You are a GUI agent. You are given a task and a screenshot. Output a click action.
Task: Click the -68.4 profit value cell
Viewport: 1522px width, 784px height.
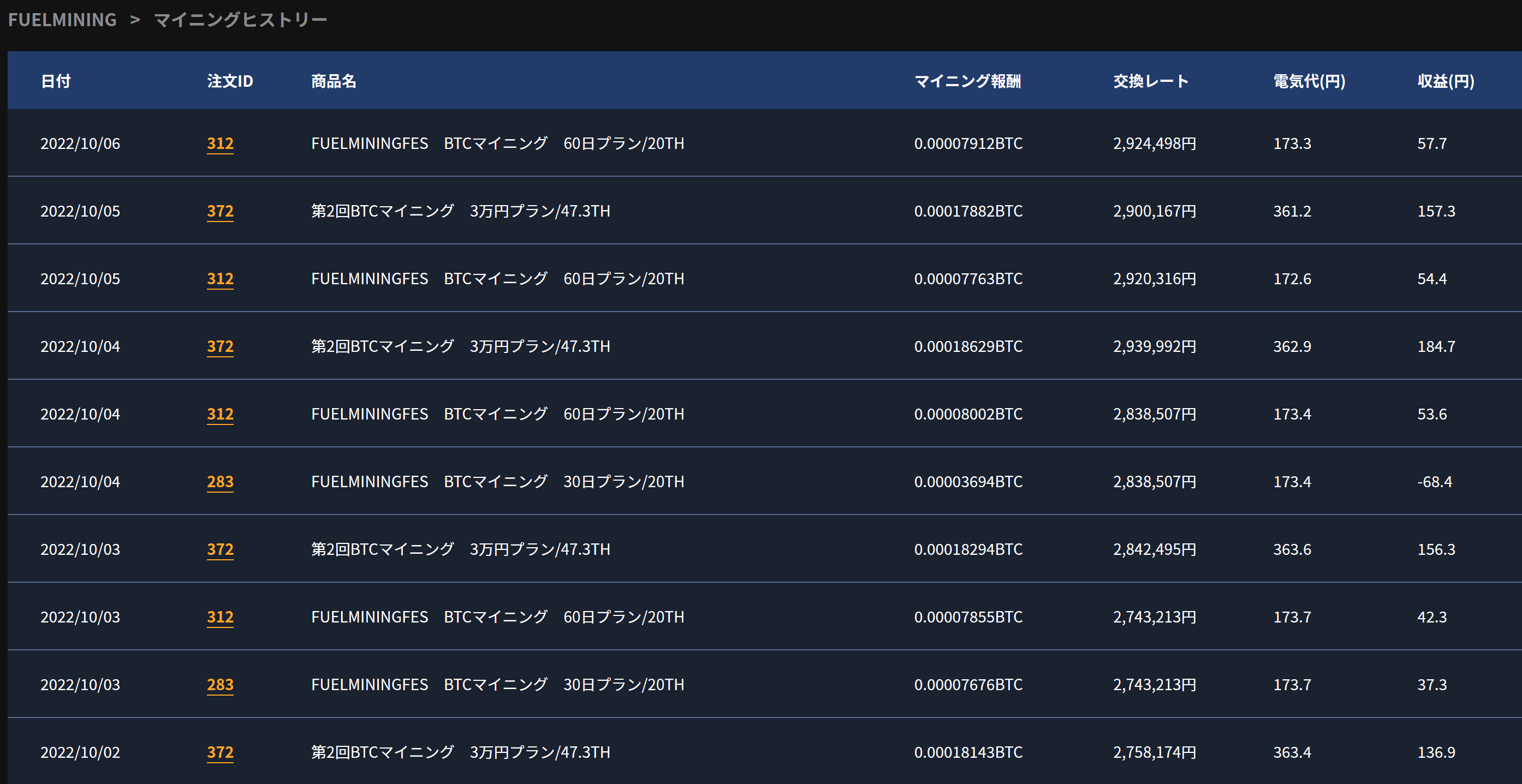[1434, 482]
